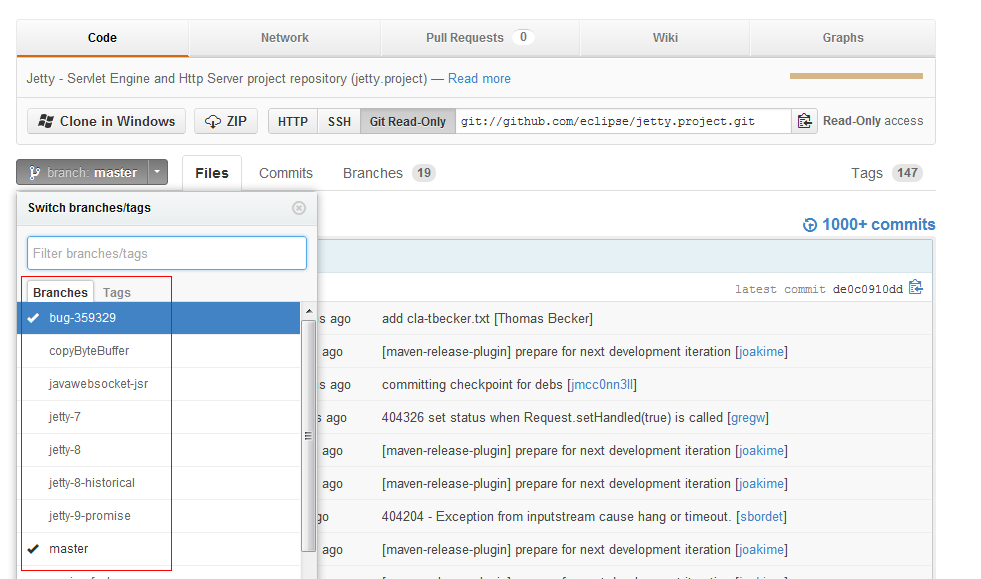Click the Windows icon in Clone in Windows
Image resolution: width=981 pixels, height=579 pixels.
[x=46, y=121]
